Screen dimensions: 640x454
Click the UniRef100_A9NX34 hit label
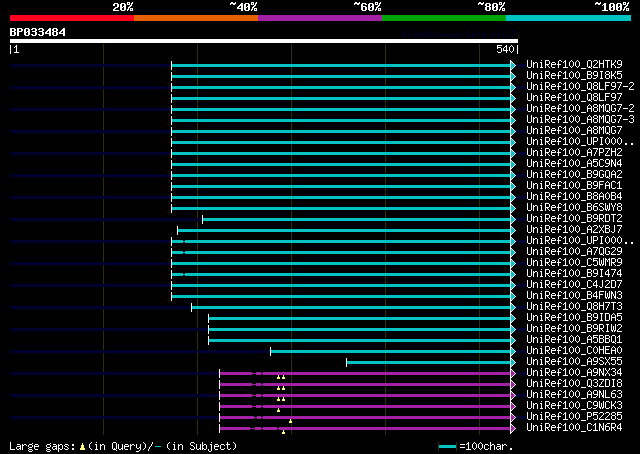pyautogui.click(x=574, y=373)
